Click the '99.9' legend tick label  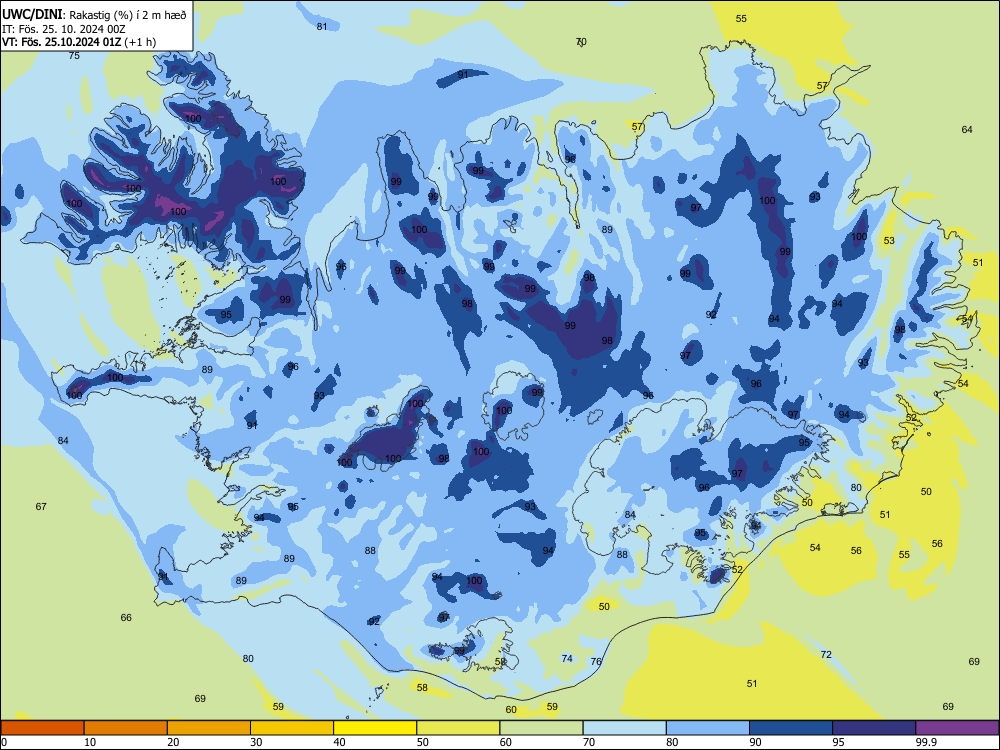(926, 742)
